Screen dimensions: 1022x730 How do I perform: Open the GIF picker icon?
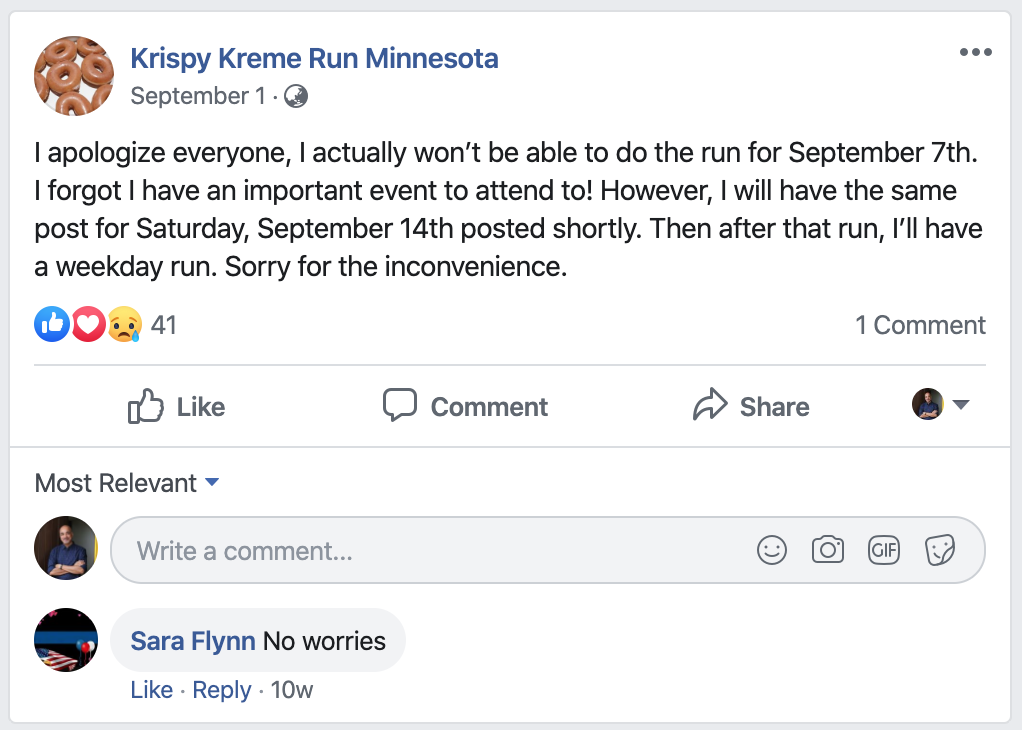coord(884,550)
